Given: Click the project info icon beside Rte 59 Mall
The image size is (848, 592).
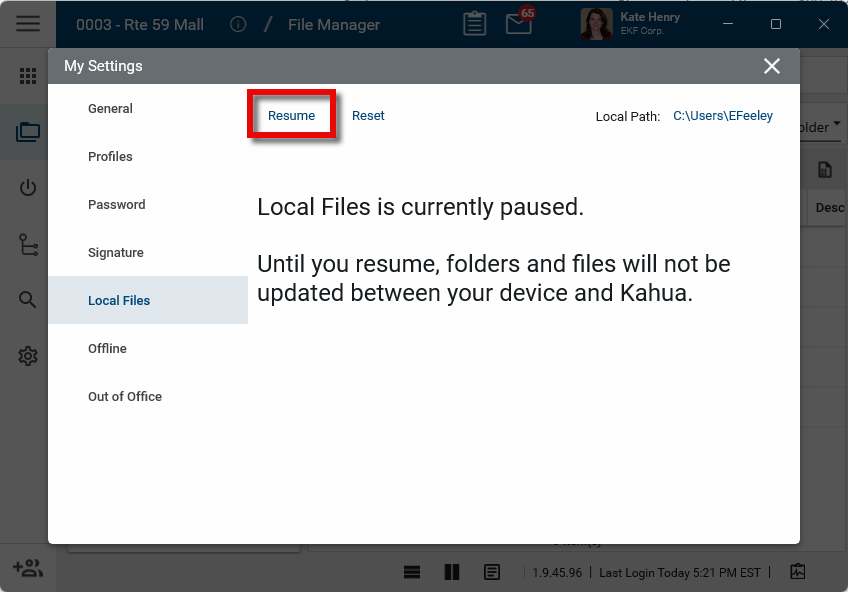Looking at the screenshot, I should (238, 24).
